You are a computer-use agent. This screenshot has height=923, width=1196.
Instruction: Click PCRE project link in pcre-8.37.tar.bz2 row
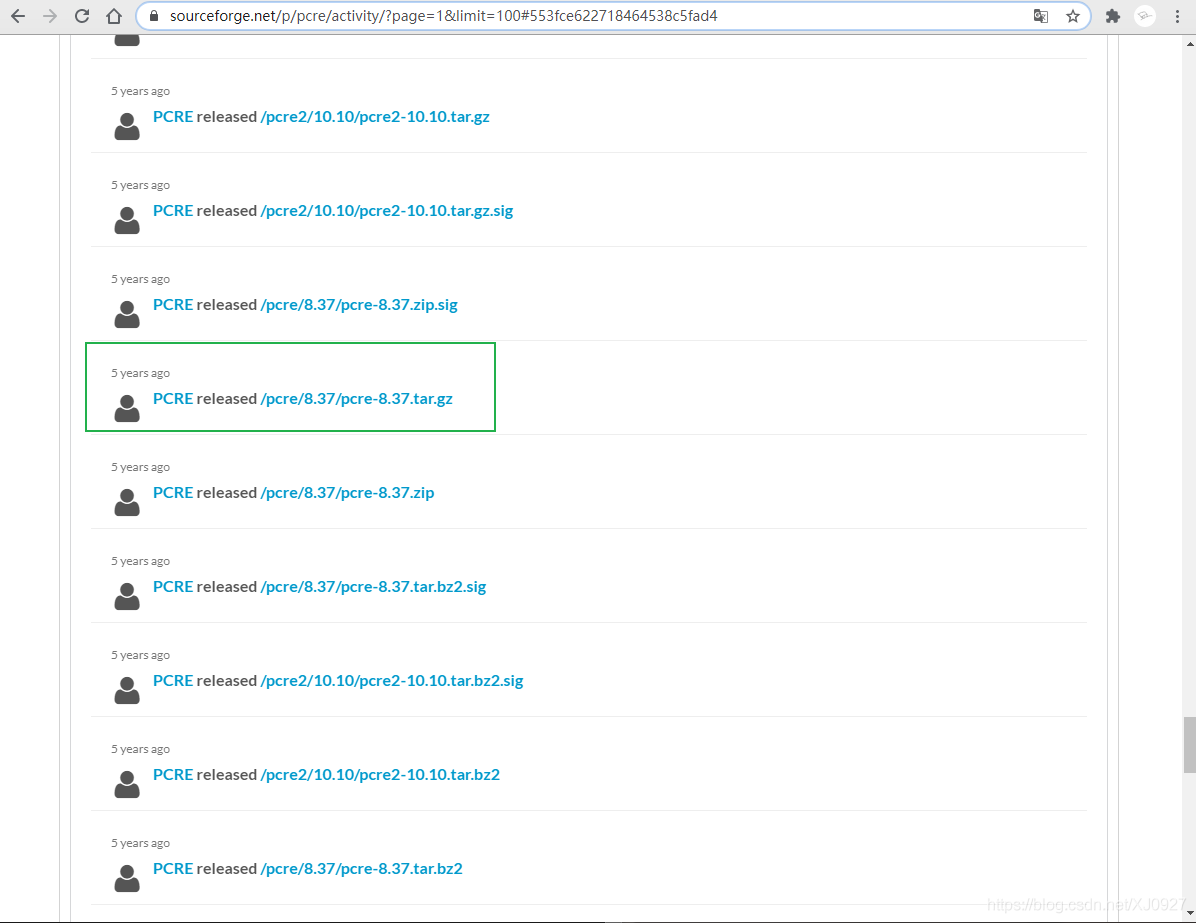point(173,867)
